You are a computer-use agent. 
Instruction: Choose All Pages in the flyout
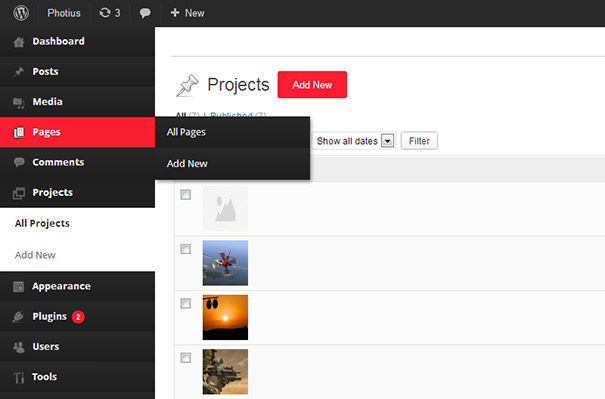[x=232, y=132]
